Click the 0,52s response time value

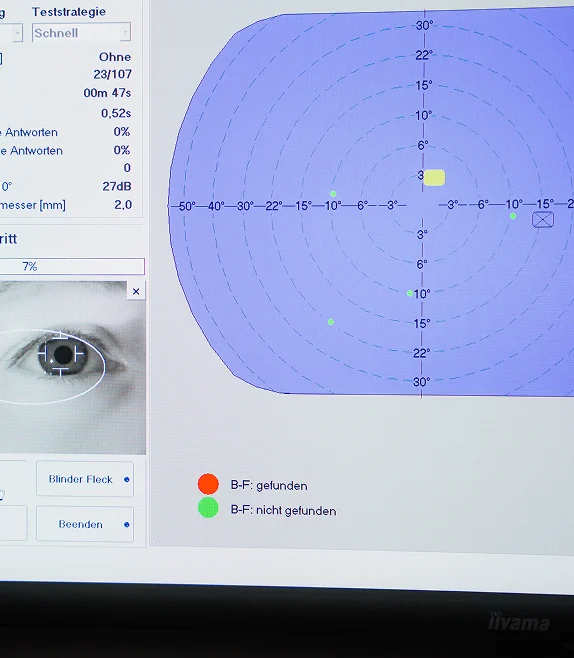click(x=116, y=113)
